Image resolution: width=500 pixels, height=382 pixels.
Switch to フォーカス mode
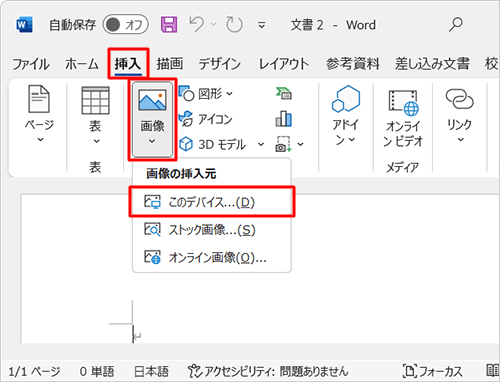click(x=433, y=371)
